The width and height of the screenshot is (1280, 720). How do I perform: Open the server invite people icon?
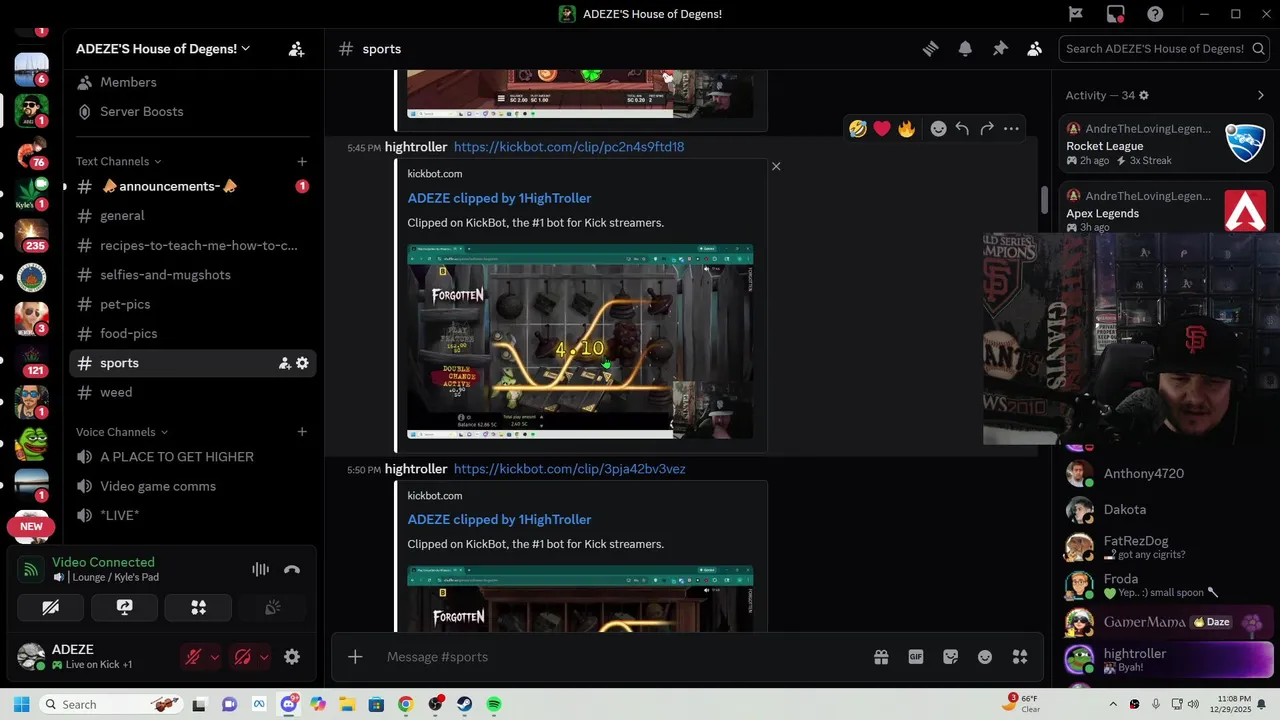[x=296, y=49]
